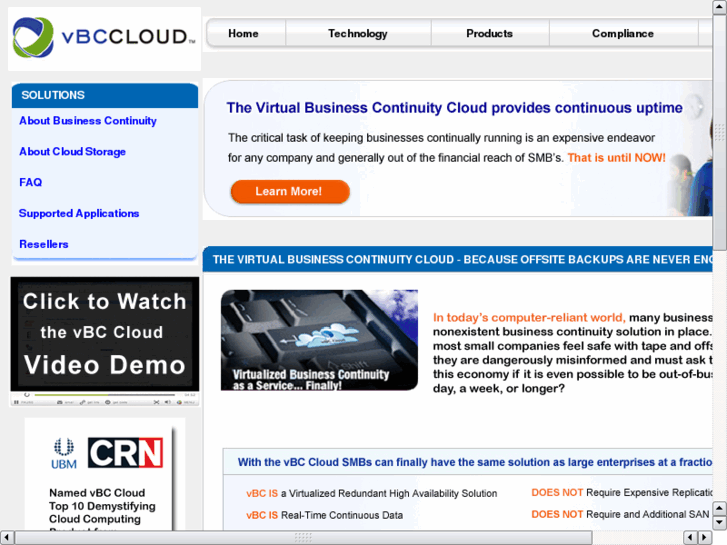
Task: Click the UBM logo
Action: 64,454
